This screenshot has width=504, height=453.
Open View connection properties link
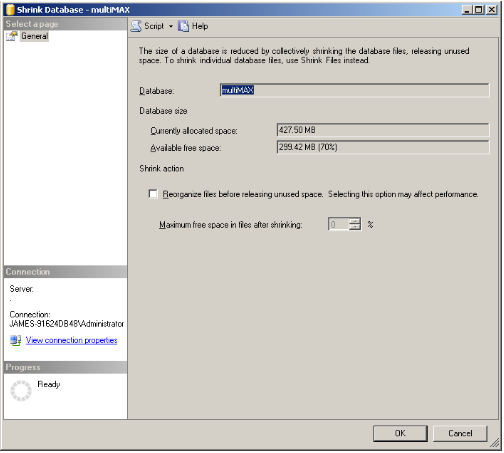coord(71,340)
